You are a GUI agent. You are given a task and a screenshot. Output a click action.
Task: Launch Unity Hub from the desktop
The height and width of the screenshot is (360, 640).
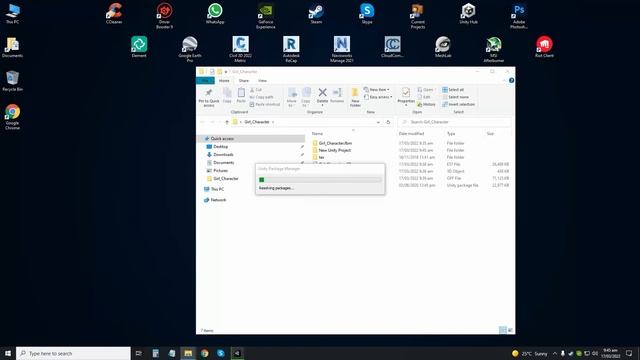click(468, 13)
